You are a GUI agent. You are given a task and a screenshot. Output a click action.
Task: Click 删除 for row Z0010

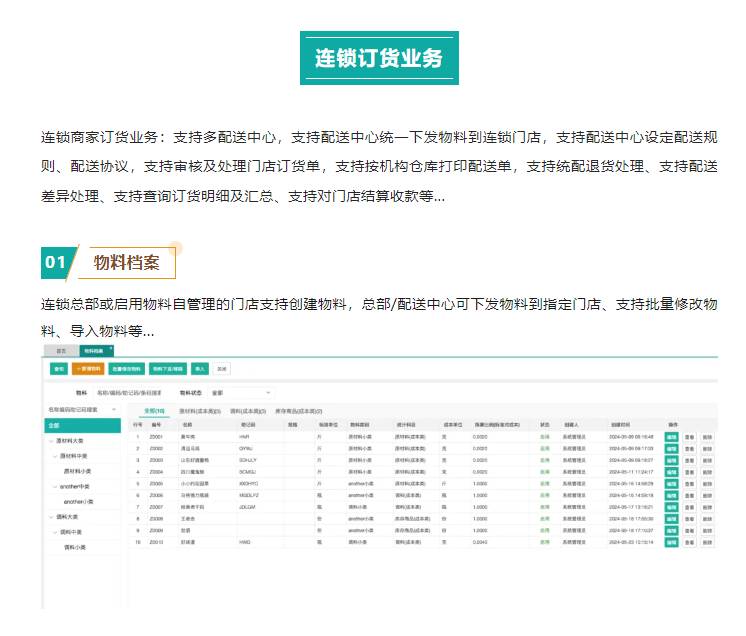(x=707, y=542)
